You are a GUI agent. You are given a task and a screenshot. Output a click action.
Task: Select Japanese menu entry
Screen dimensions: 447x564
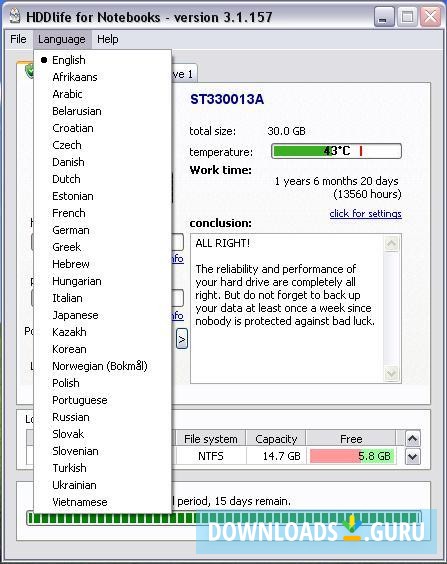point(102,315)
